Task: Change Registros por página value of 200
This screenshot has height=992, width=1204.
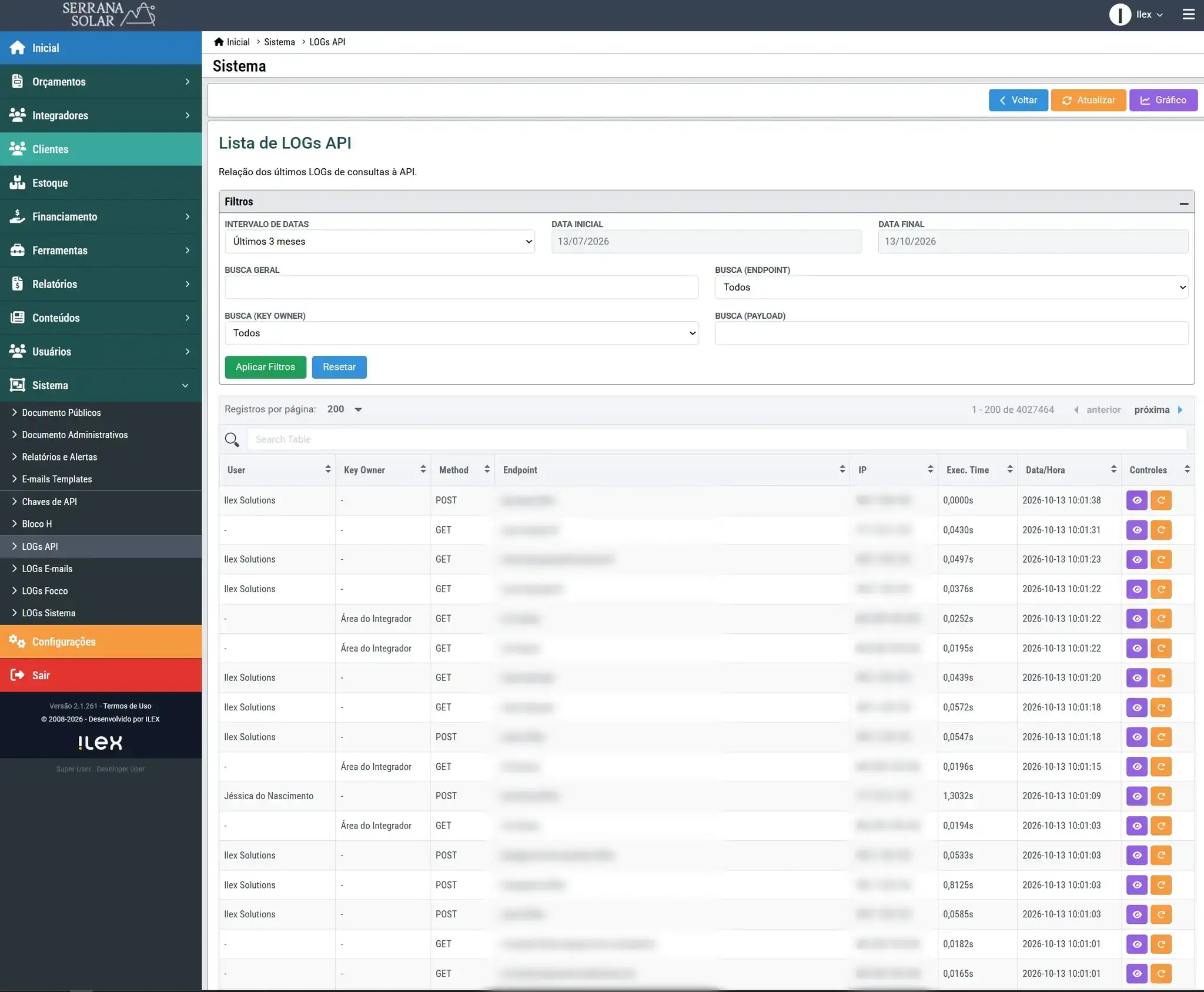Action: [345, 409]
